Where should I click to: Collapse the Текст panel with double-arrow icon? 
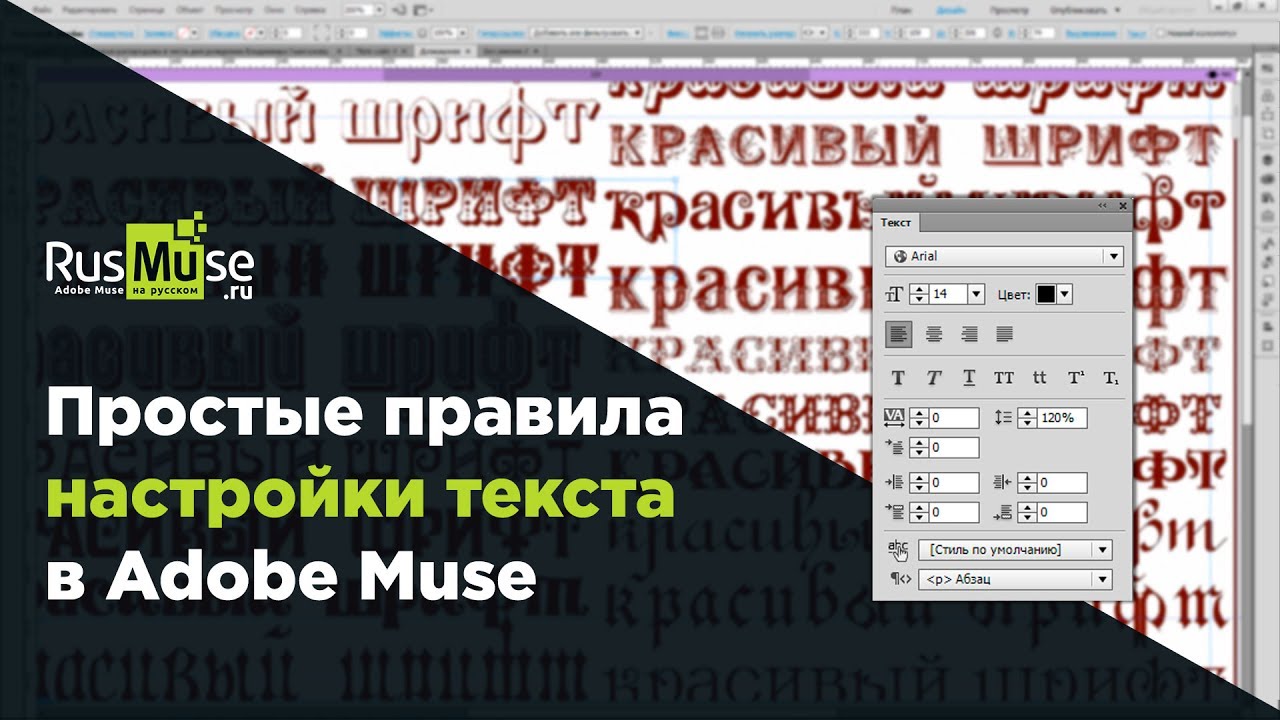pyautogui.click(x=1103, y=205)
